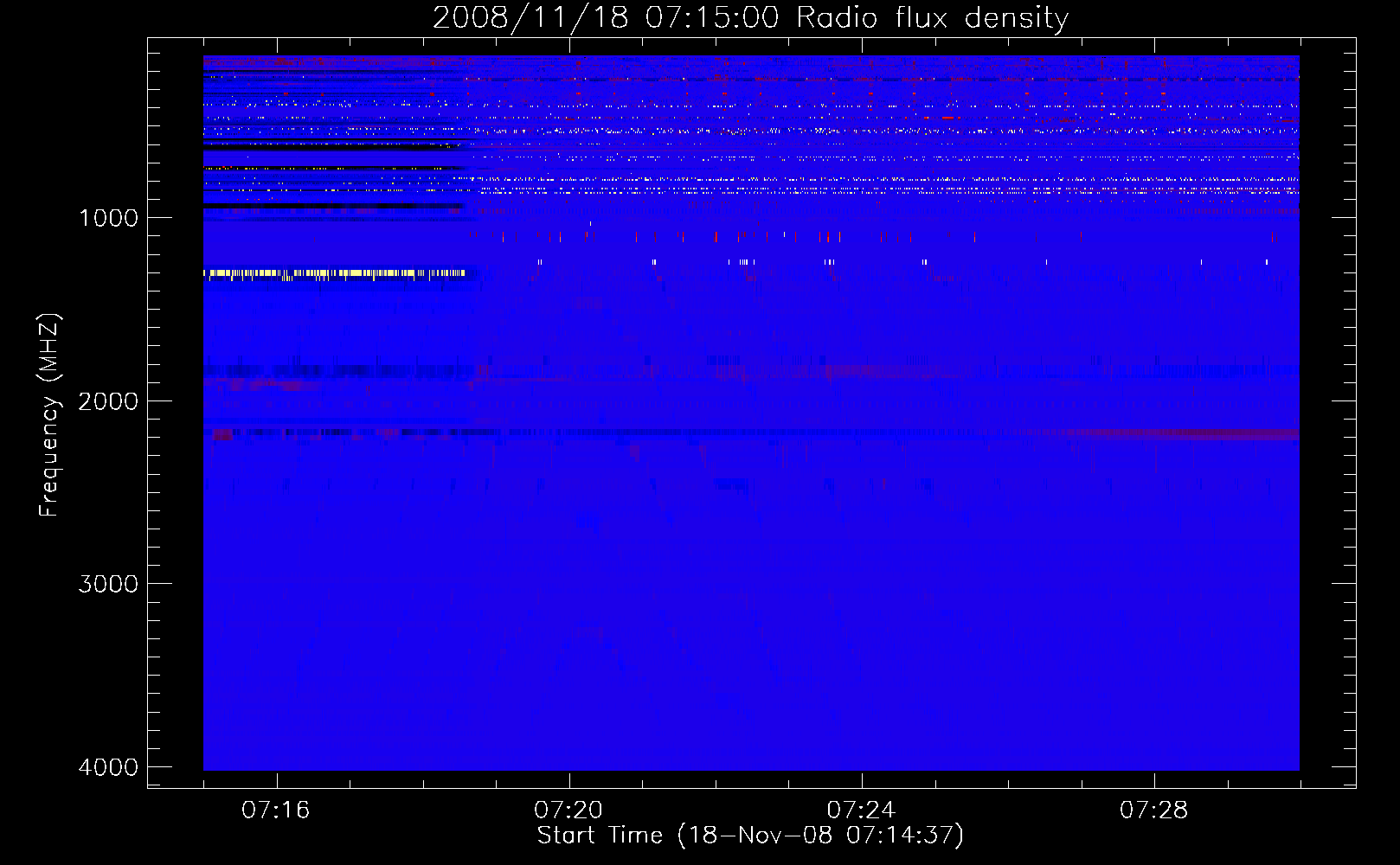Click the "Start Time (18-Nov-08 07:14:37)" label
The image size is (1400, 865).
[x=750, y=836]
